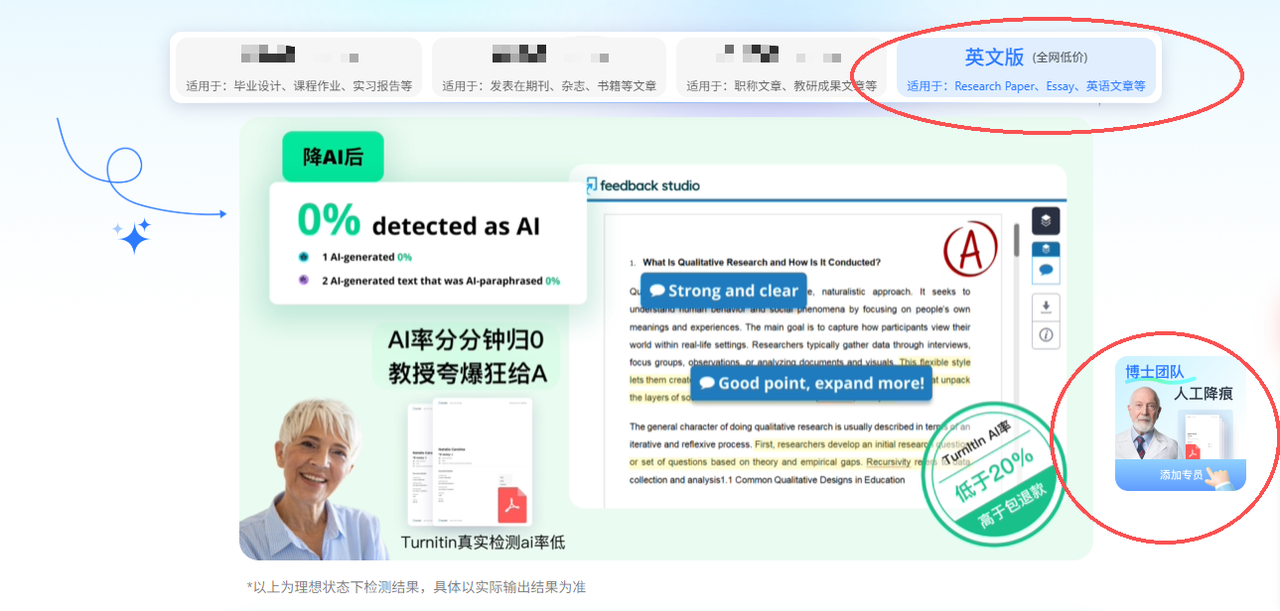Open tab for 毕业设计、课程作业、实习报告
This screenshot has height=611, width=1280.
click(299, 68)
